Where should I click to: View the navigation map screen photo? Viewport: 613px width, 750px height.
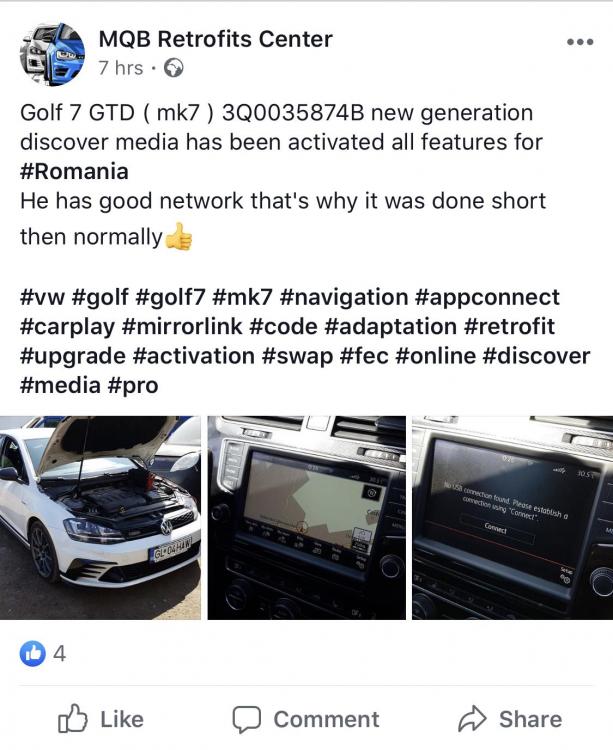pos(306,518)
